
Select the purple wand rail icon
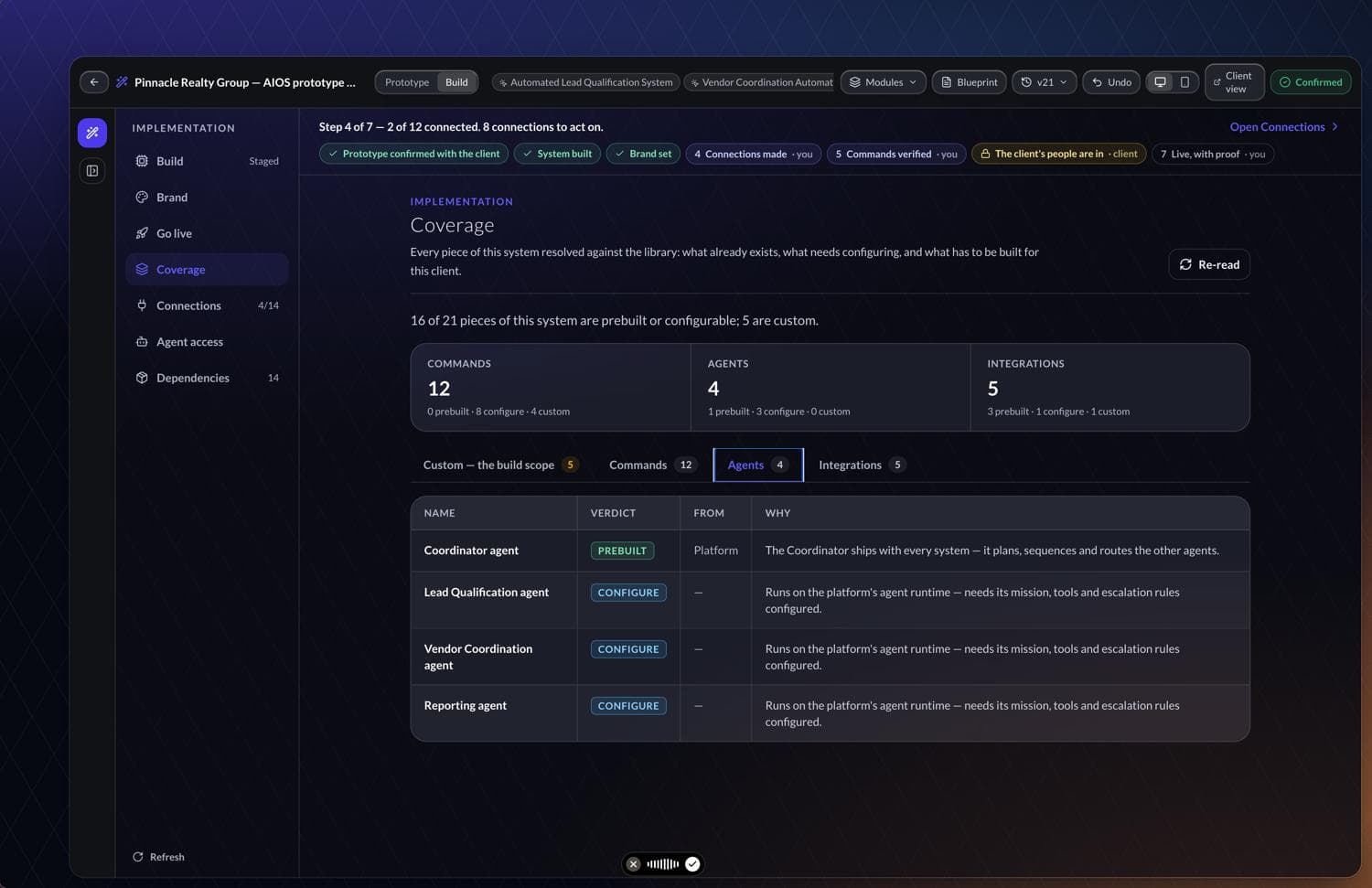click(x=92, y=133)
